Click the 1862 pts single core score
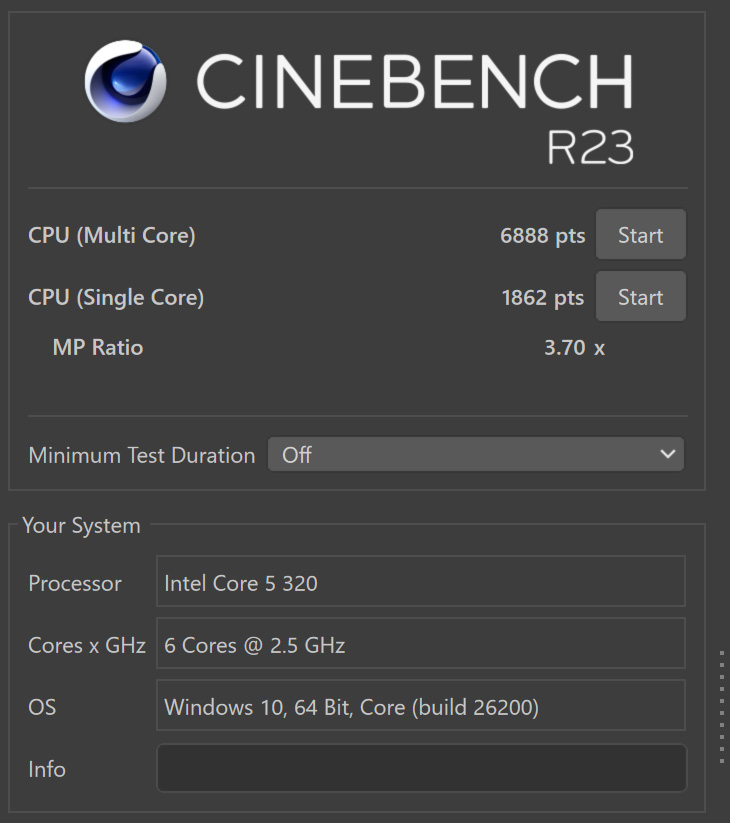Image resolution: width=730 pixels, height=823 pixels. [543, 298]
